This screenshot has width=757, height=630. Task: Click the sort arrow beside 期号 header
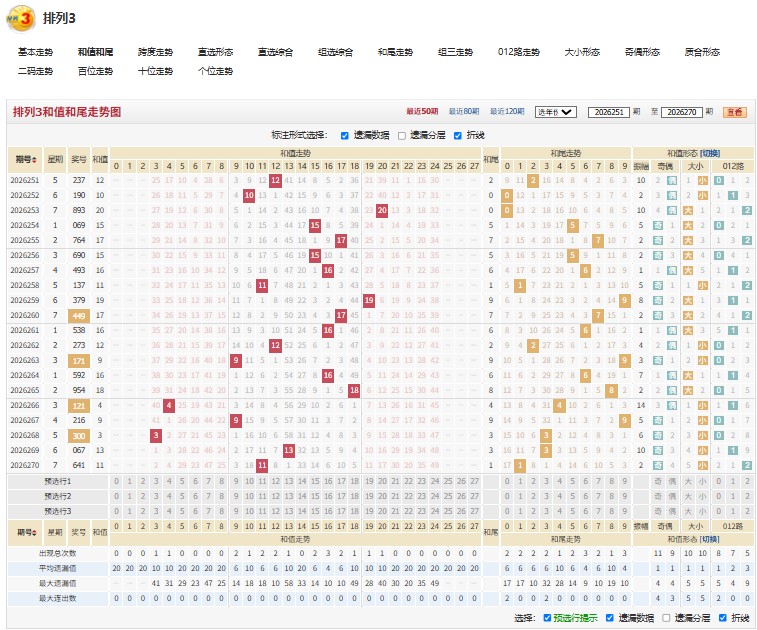click(x=34, y=159)
